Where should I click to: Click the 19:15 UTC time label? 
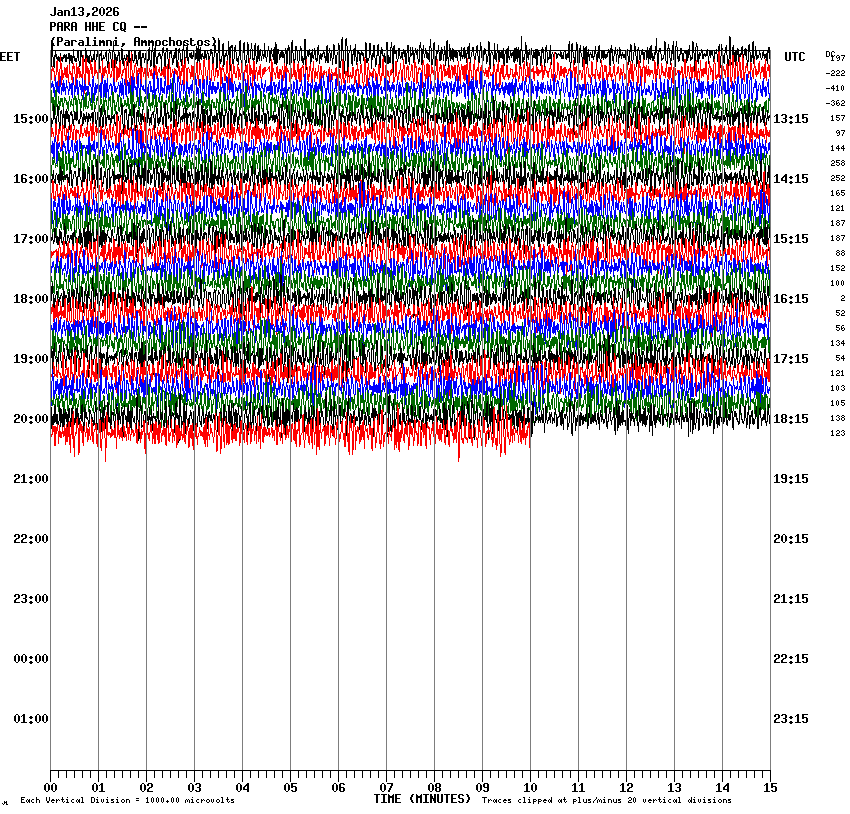[791, 479]
